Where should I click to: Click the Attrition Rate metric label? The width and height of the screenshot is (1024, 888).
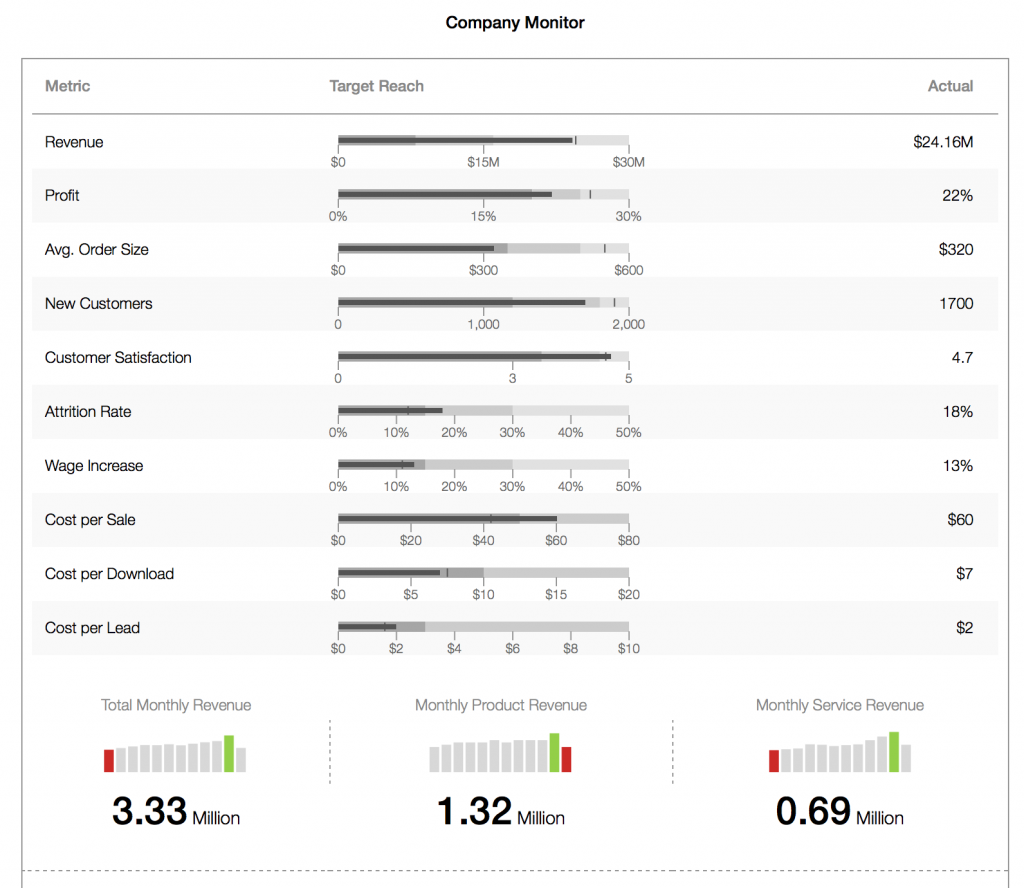pos(88,411)
